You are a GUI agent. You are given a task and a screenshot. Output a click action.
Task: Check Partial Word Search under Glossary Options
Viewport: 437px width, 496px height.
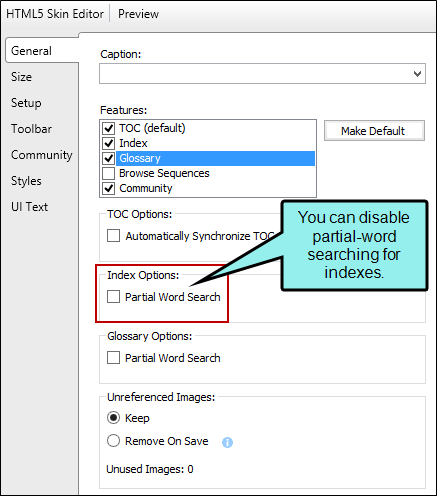113,358
